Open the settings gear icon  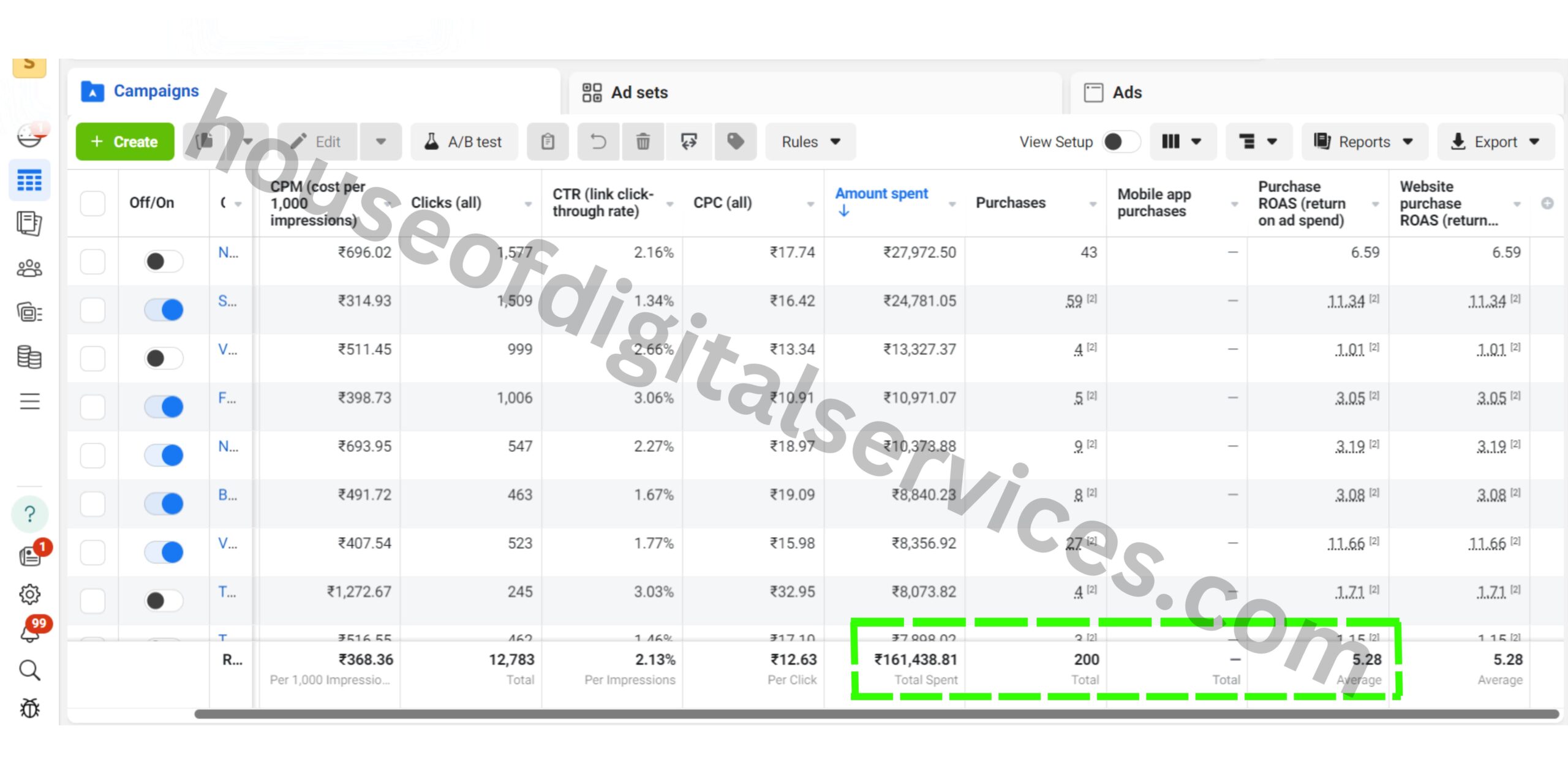pyautogui.click(x=29, y=594)
